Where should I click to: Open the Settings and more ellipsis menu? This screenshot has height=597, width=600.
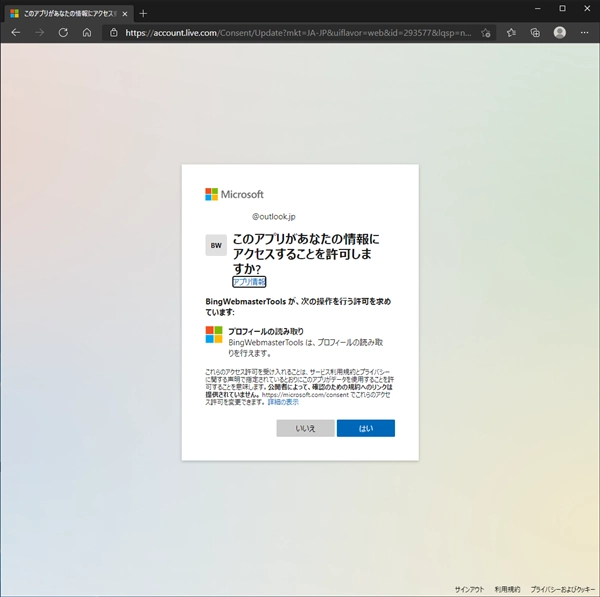tap(584, 33)
